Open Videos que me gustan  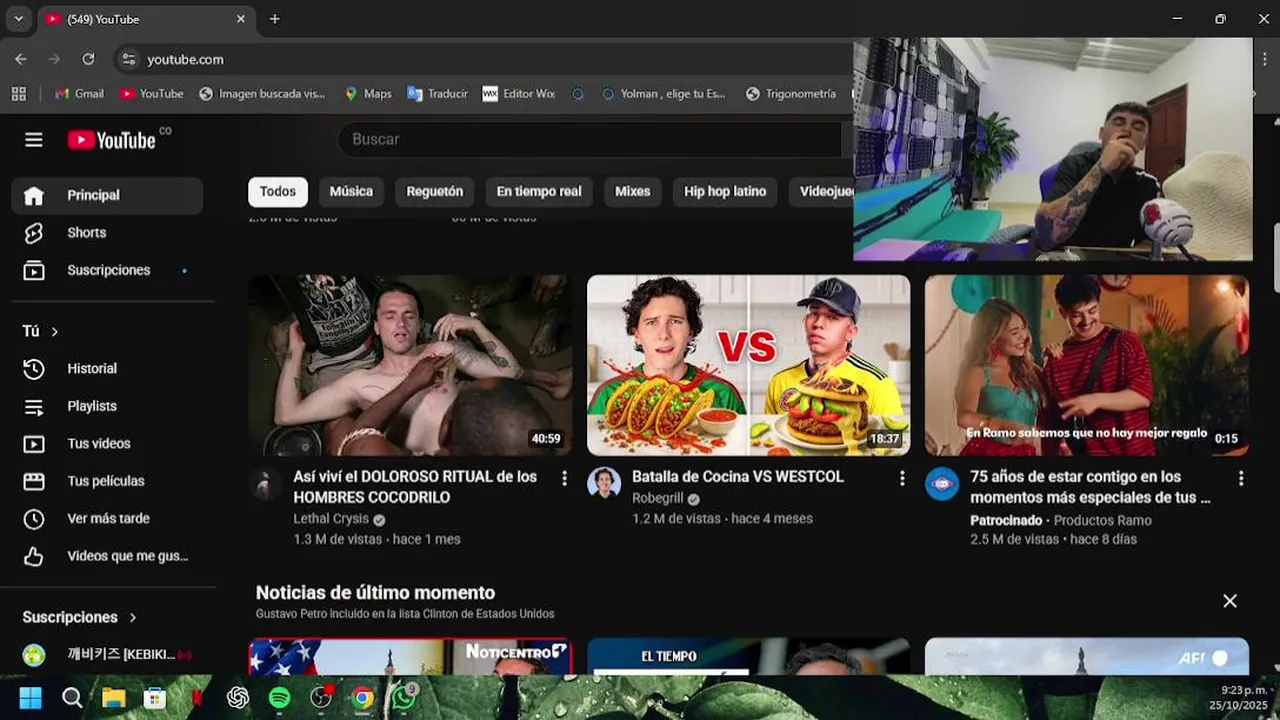coord(107,556)
